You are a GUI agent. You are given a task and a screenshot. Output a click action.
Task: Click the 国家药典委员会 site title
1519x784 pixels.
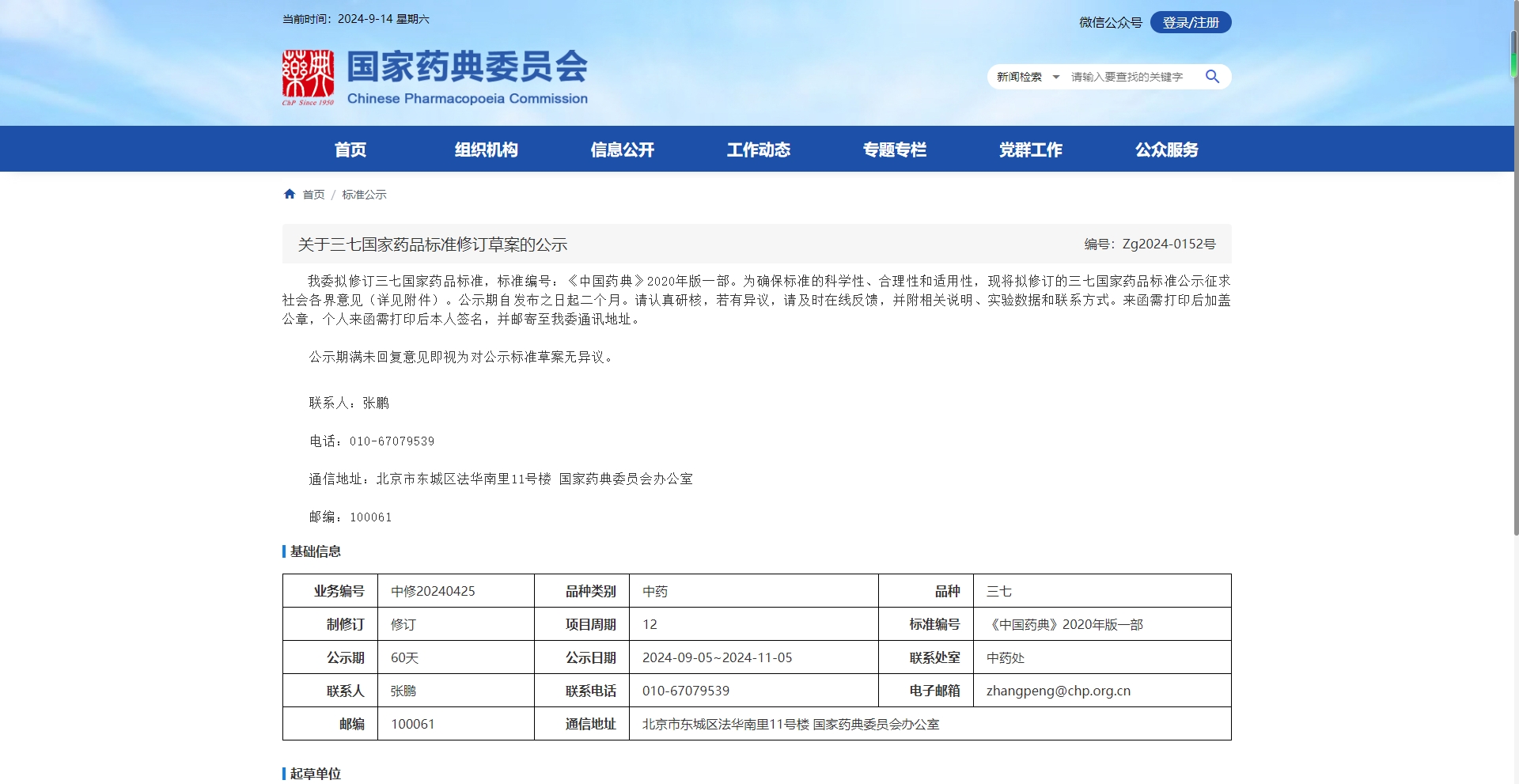click(x=467, y=67)
